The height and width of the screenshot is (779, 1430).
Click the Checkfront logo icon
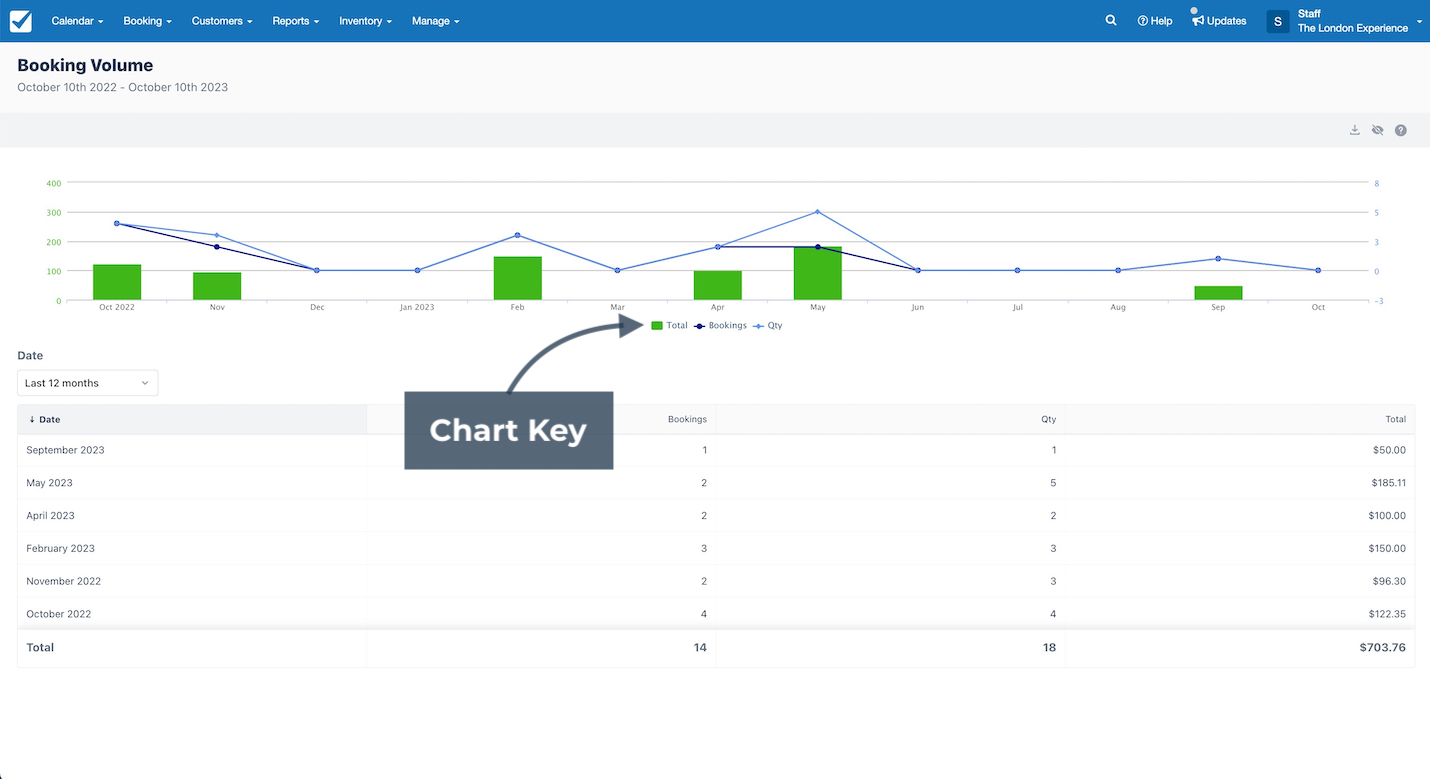(21, 21)
